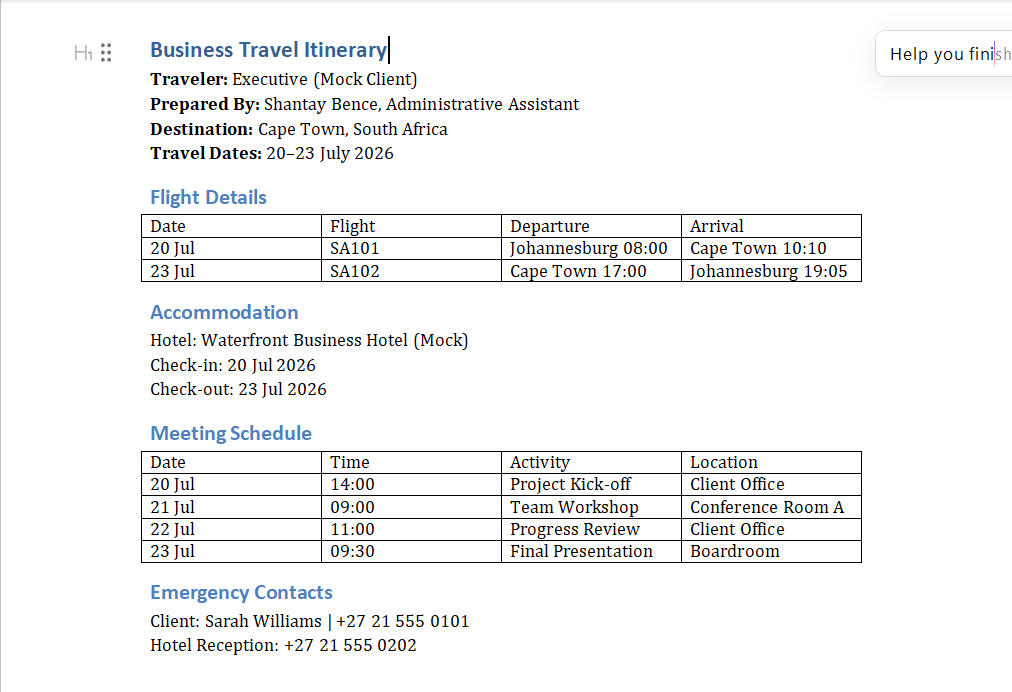Click the Conference Room A location cell

771,507
